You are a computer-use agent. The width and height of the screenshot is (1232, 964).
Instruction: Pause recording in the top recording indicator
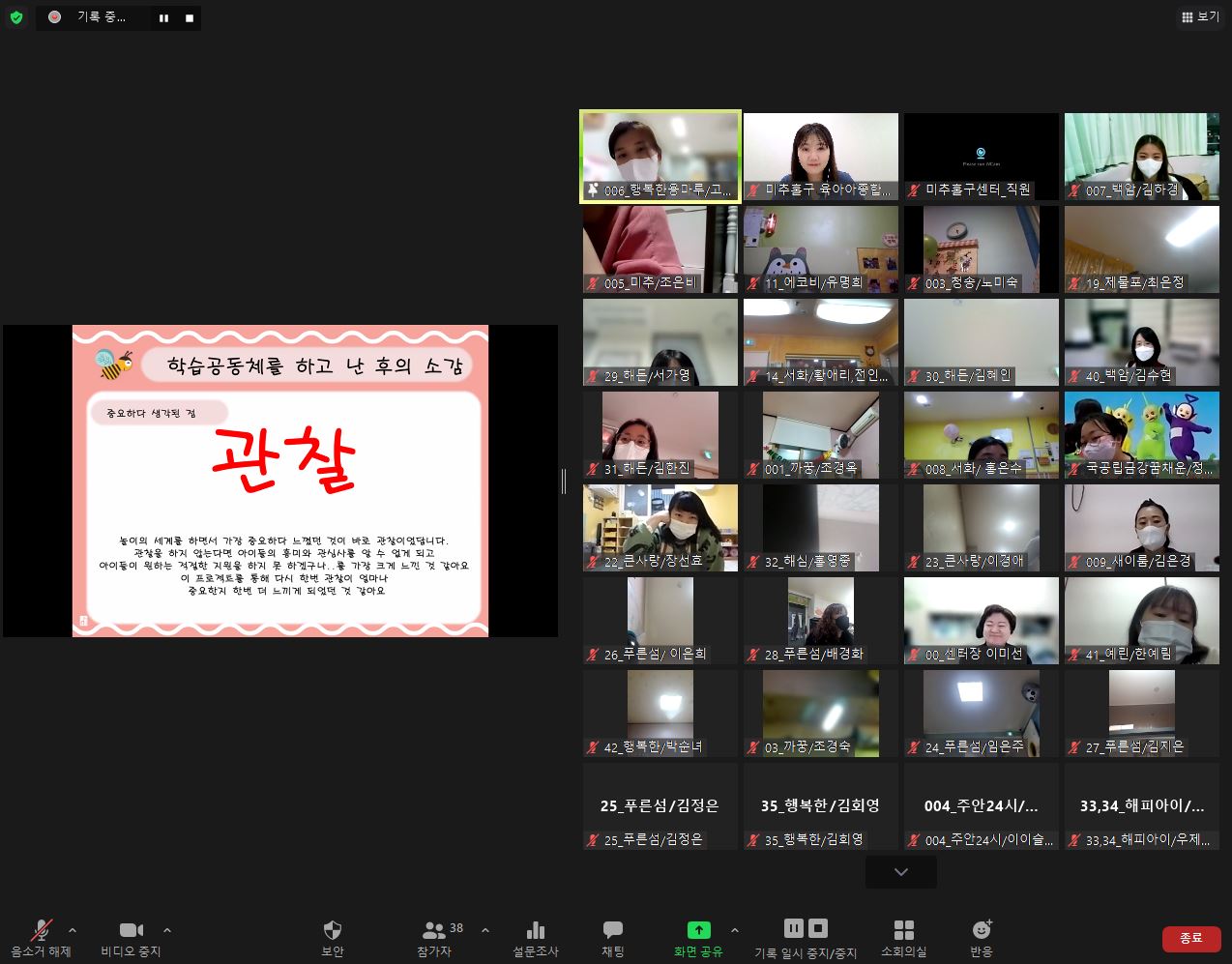click(163, 17)
